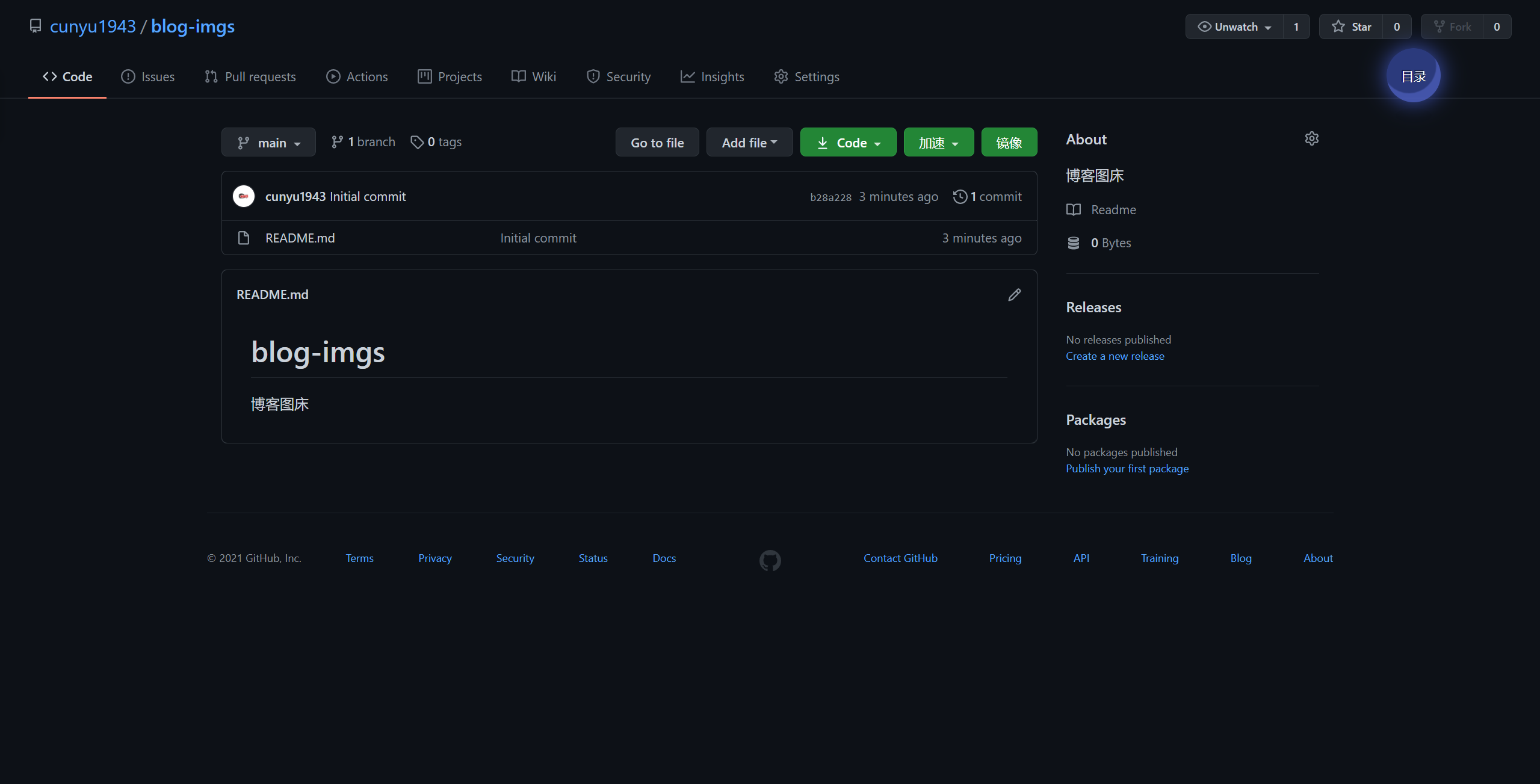Click Create a new release link

pos(1115,356)
